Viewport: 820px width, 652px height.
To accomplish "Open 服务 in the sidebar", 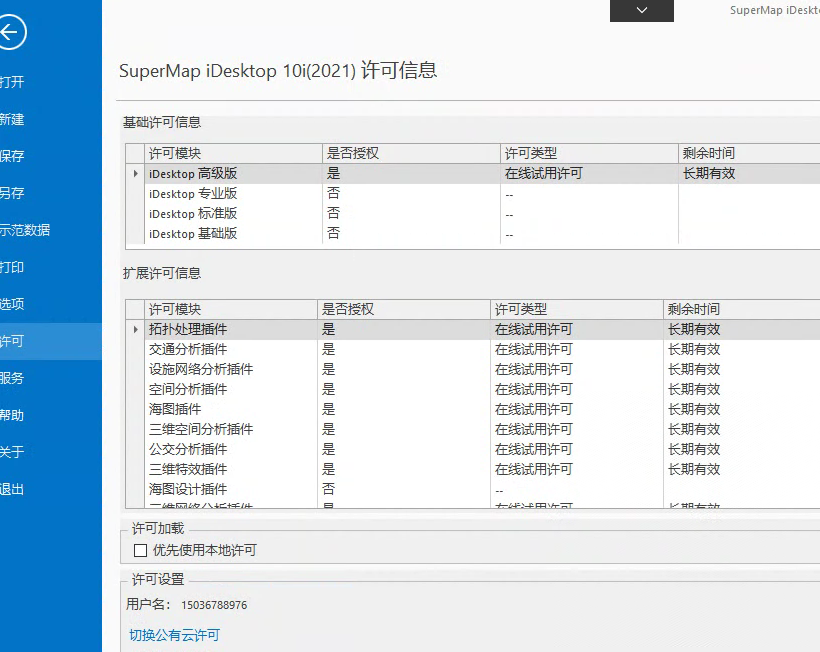I will (51, 378).
